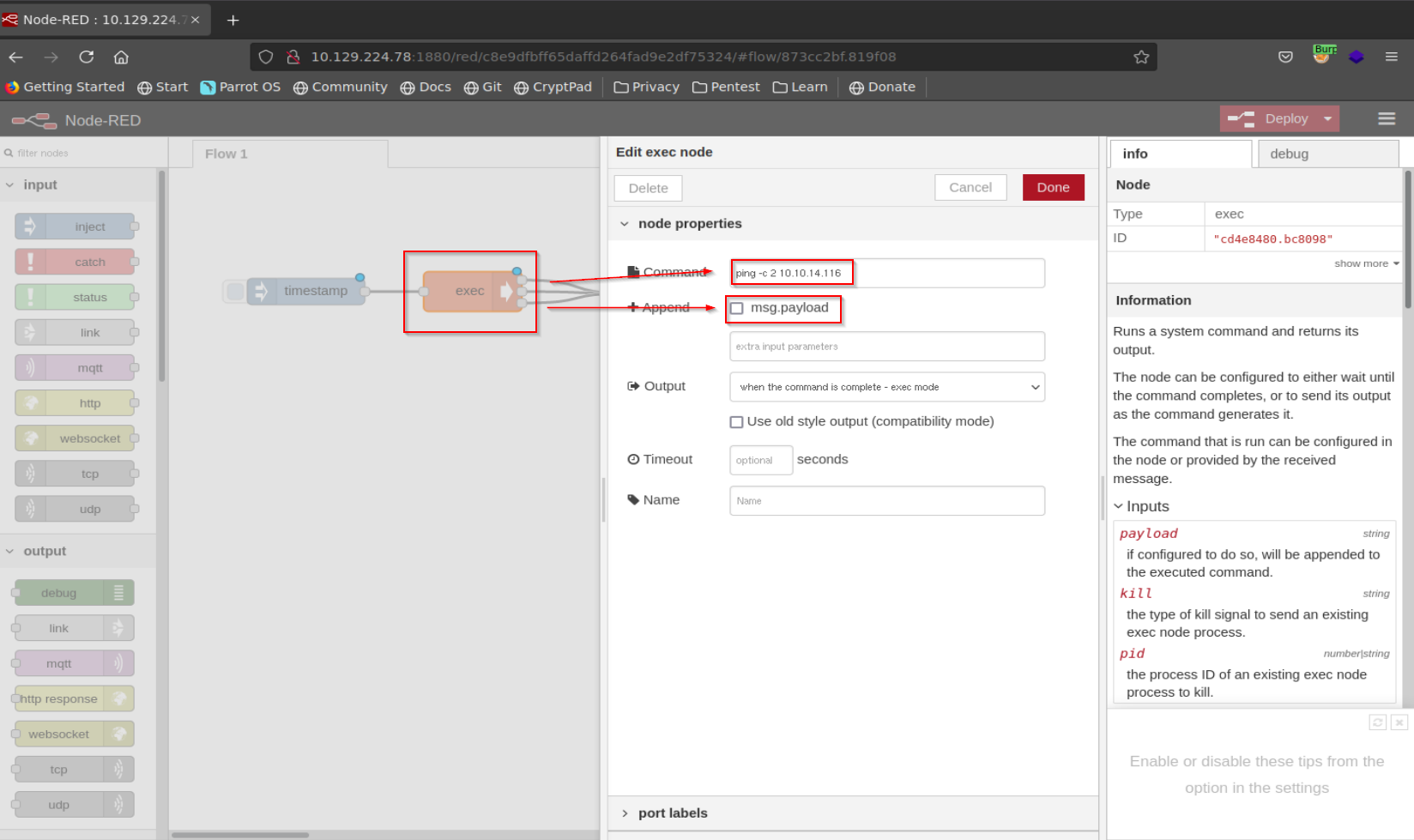Click the extra input parameters field
This screenshot has width=1414, height=840.
887,347
